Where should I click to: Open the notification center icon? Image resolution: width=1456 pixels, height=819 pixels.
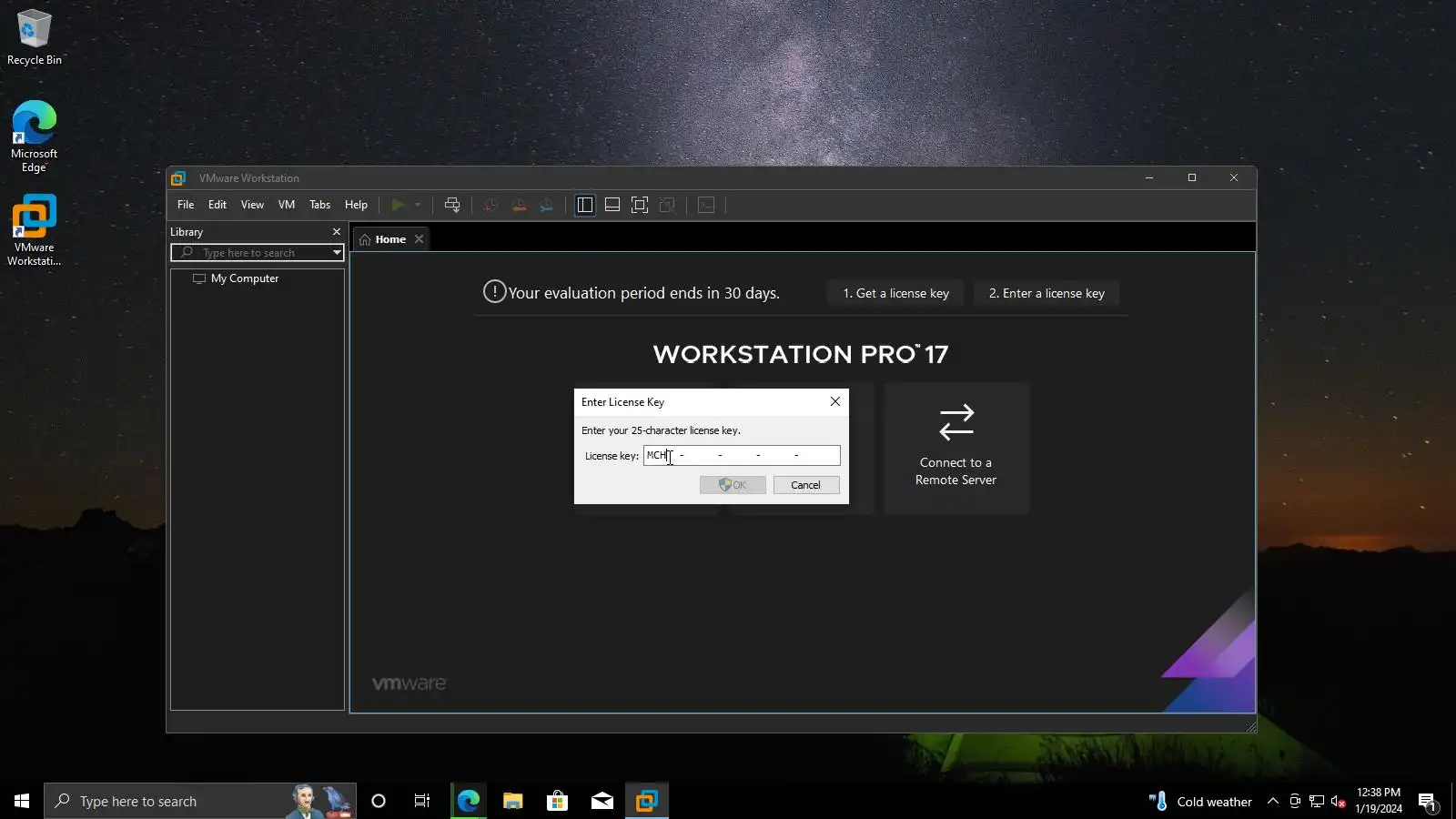tap(1427, 801)
